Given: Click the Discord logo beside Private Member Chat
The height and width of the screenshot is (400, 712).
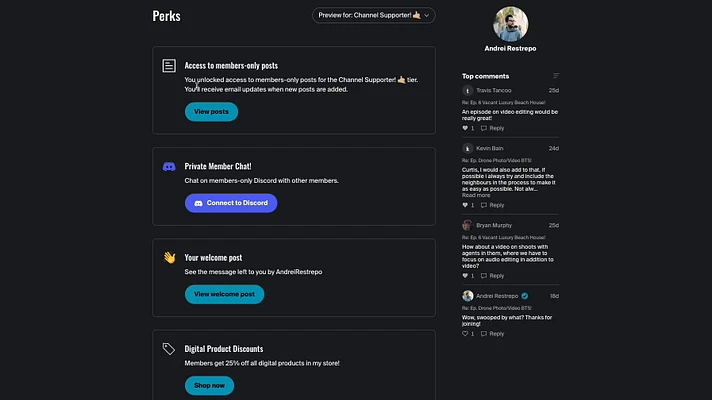Looking at the screenshot, I should (x=169, y=167).
